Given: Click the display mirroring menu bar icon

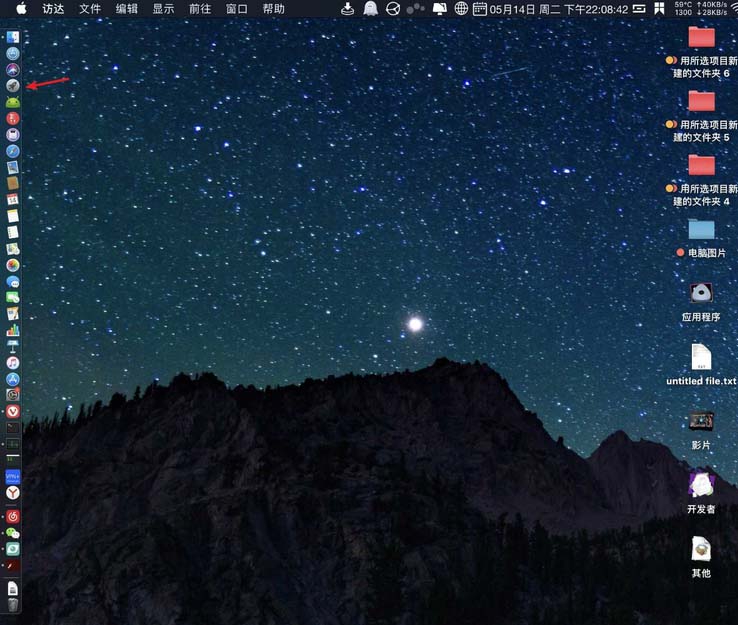Looking at the screenshot, I should 440,8.
